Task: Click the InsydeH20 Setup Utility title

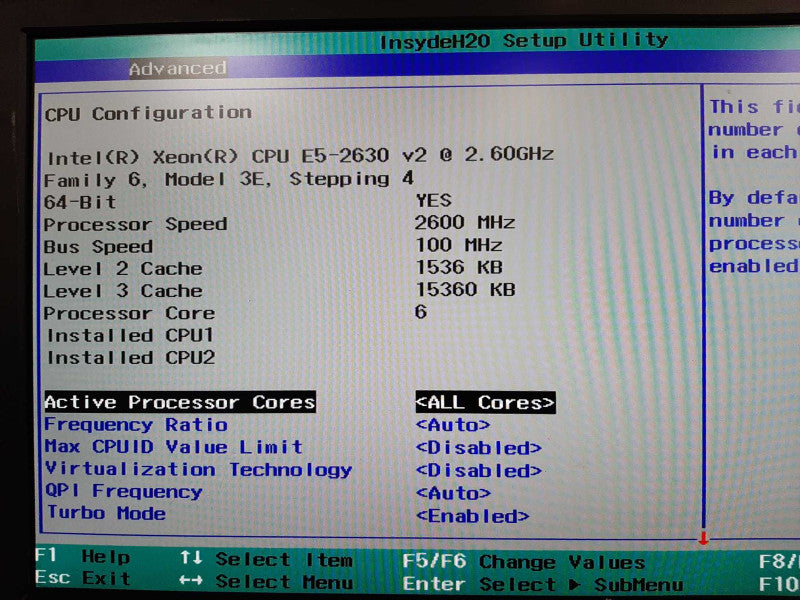Action: (524, 40)
